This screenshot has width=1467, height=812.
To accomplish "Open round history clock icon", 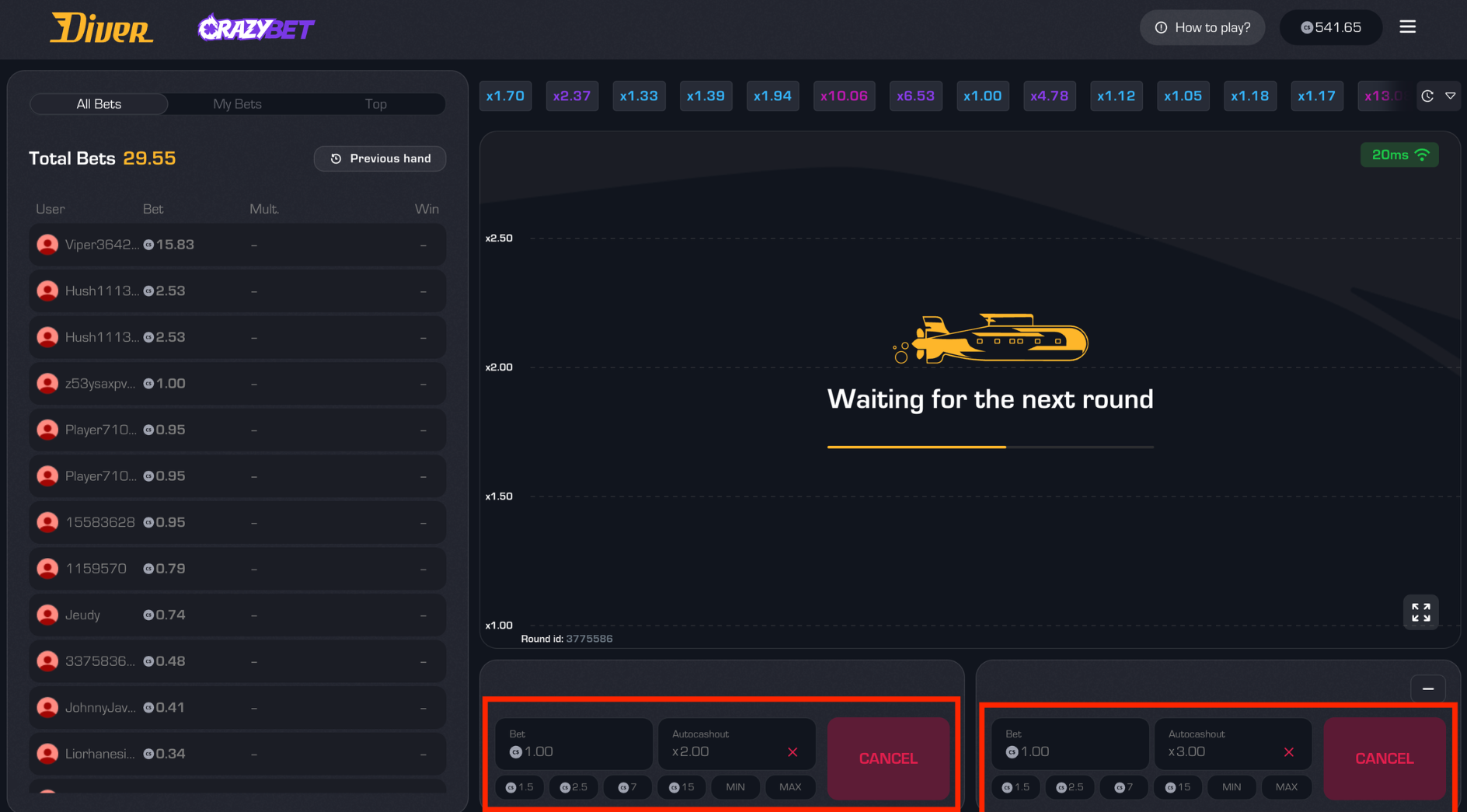I will pyautogui.click(x=1427, y=96).
